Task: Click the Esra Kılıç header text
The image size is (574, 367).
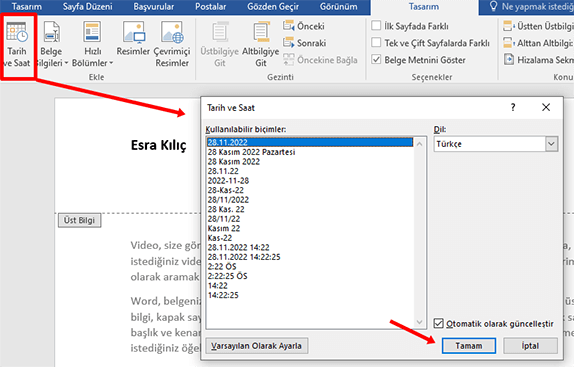Action: (159, 145)
